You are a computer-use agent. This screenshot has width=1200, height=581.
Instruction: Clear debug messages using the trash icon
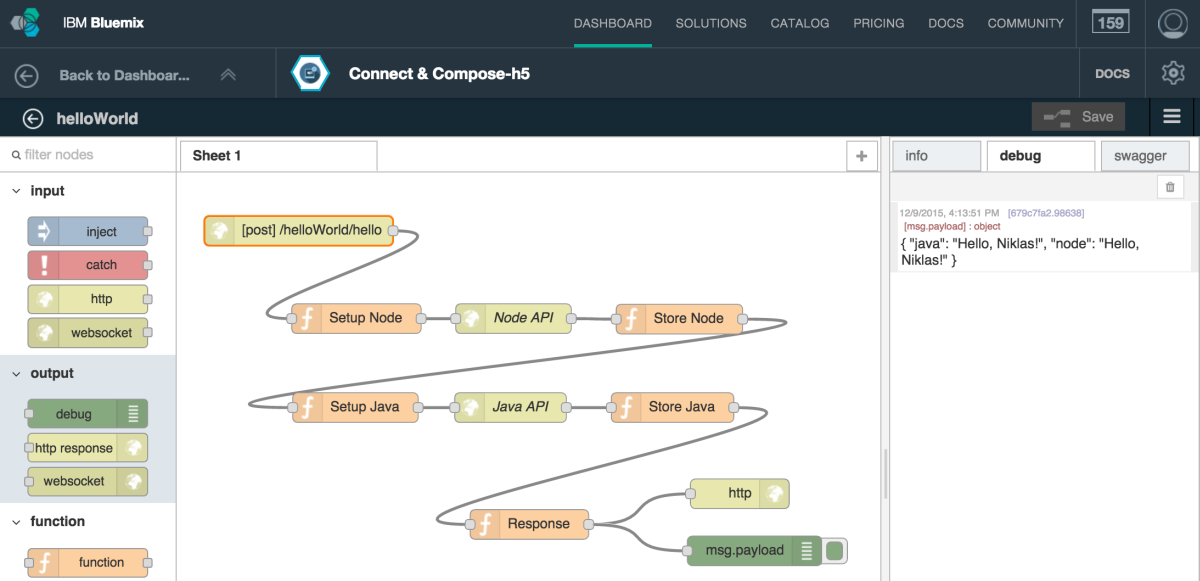coord(1170,187)
